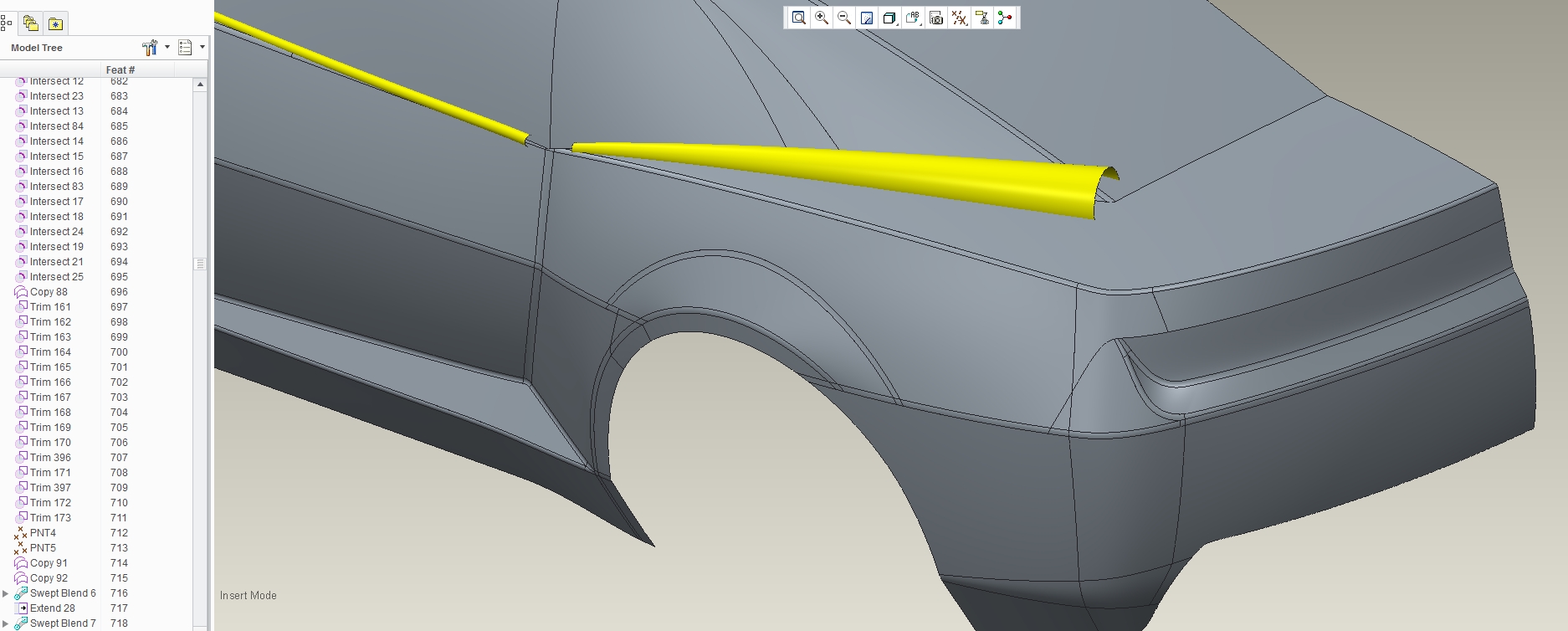Click the Model Tree show list icon
This screenshot has height=631, width=1568.
(x=186, y=48)
